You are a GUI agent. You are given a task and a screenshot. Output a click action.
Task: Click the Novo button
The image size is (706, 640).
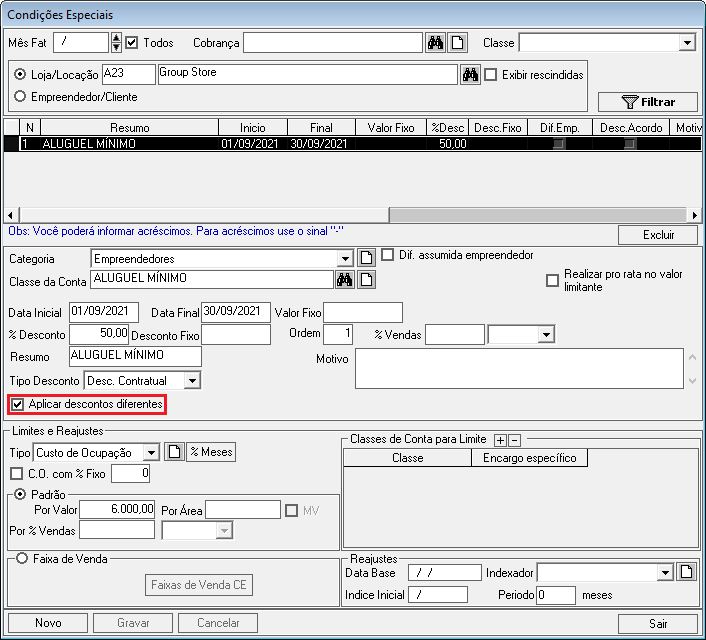(48, 623)
